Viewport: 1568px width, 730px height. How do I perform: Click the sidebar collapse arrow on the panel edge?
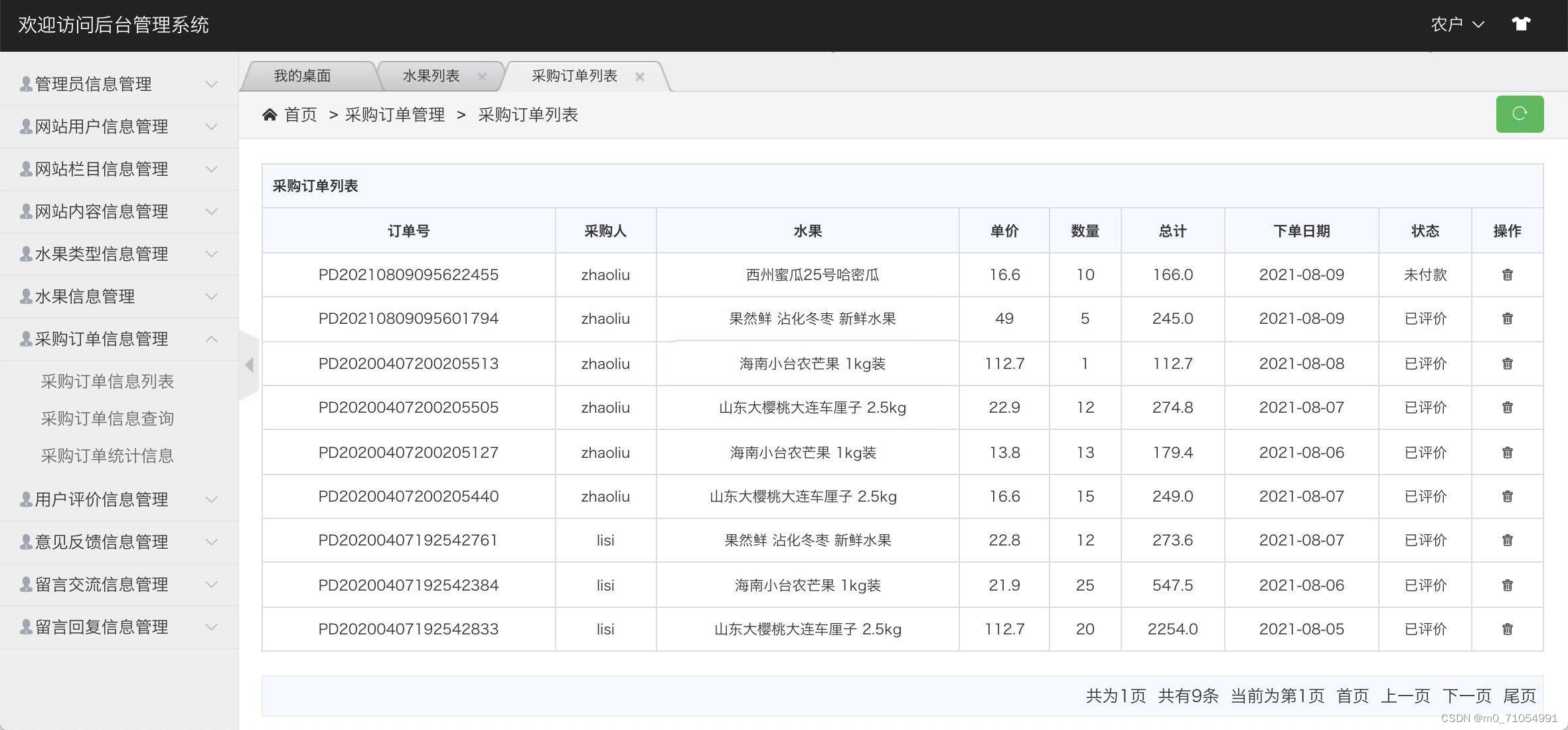pos(250,364)
